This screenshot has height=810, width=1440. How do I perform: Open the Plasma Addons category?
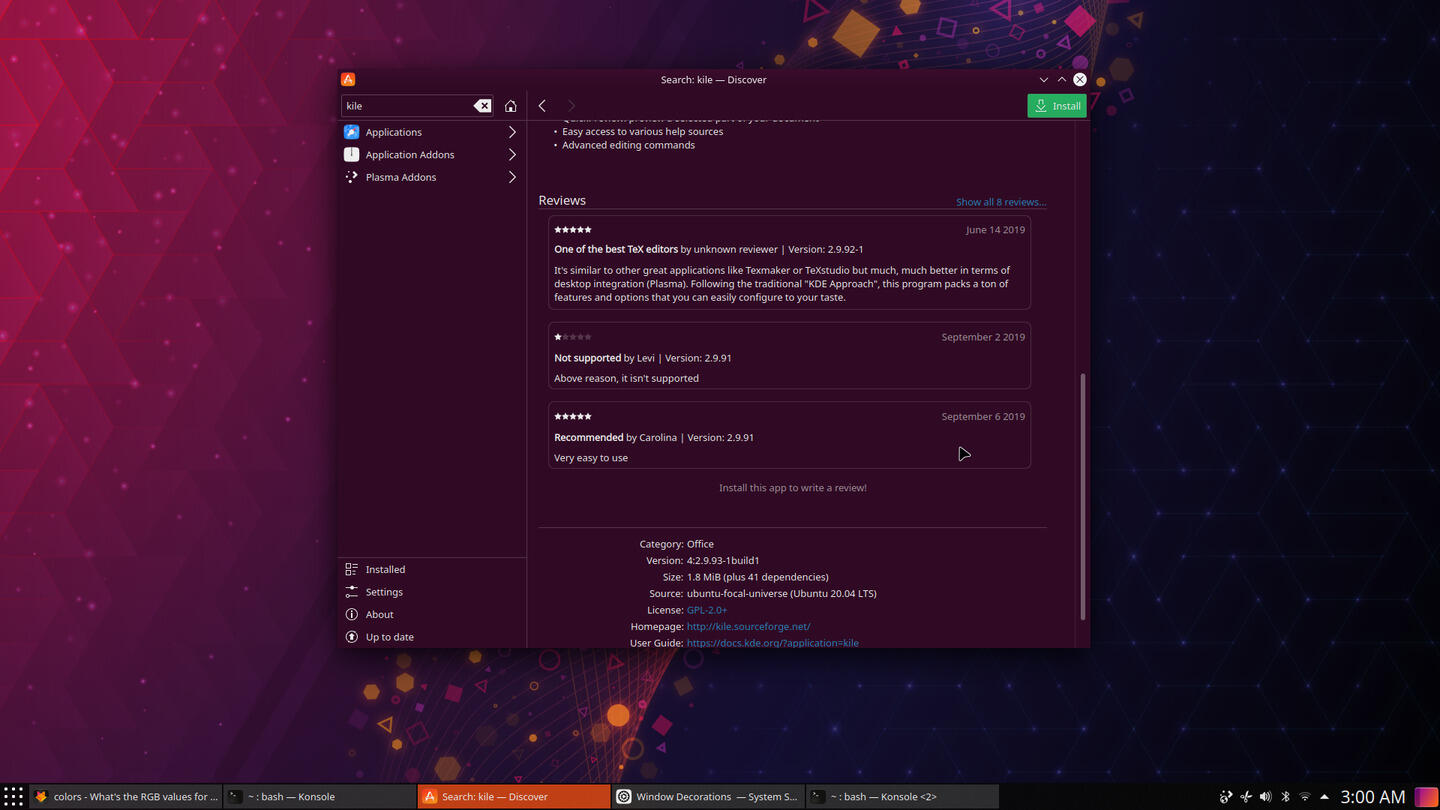(x=432, y=177)
